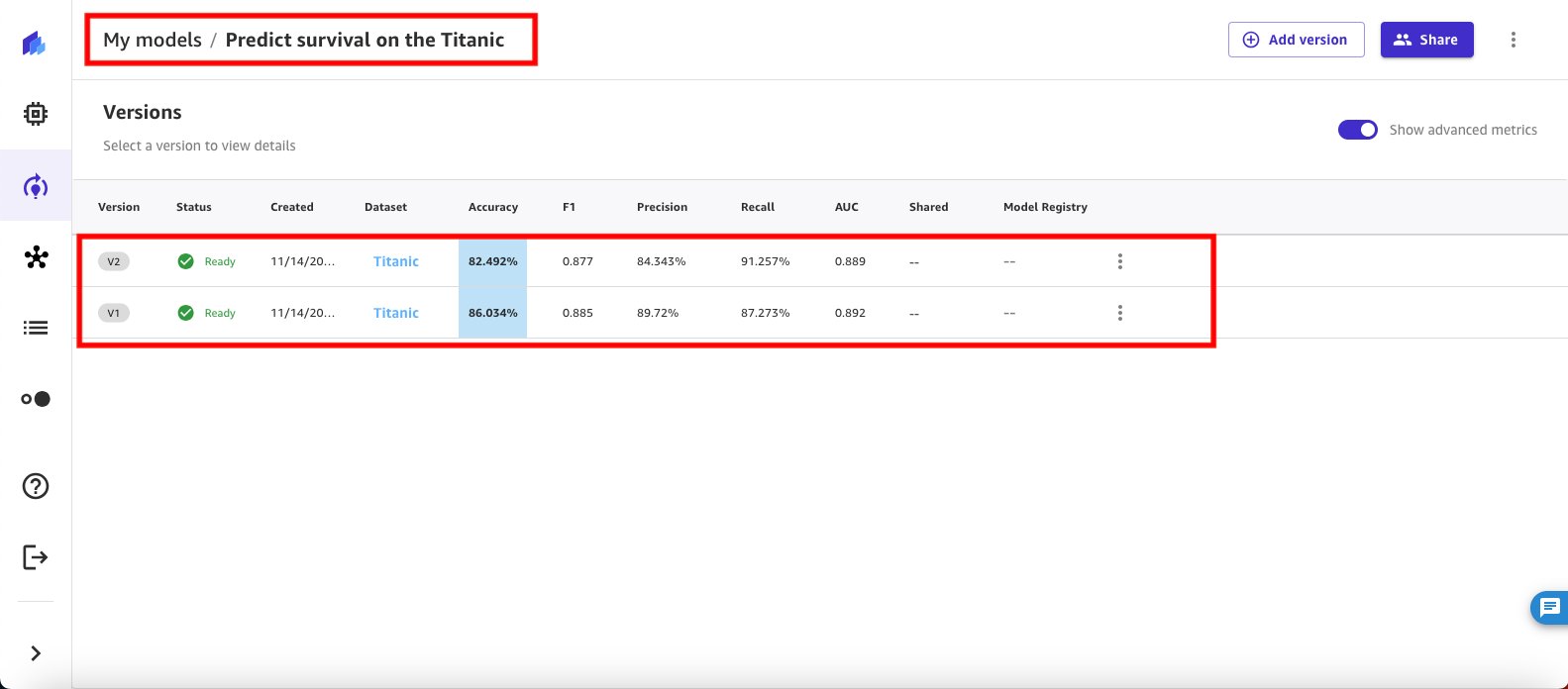Expand the sidebar with the chevron arrow
Image resolution: width=1568 pixels, height=689 pixels.
(x=36, y=653)
